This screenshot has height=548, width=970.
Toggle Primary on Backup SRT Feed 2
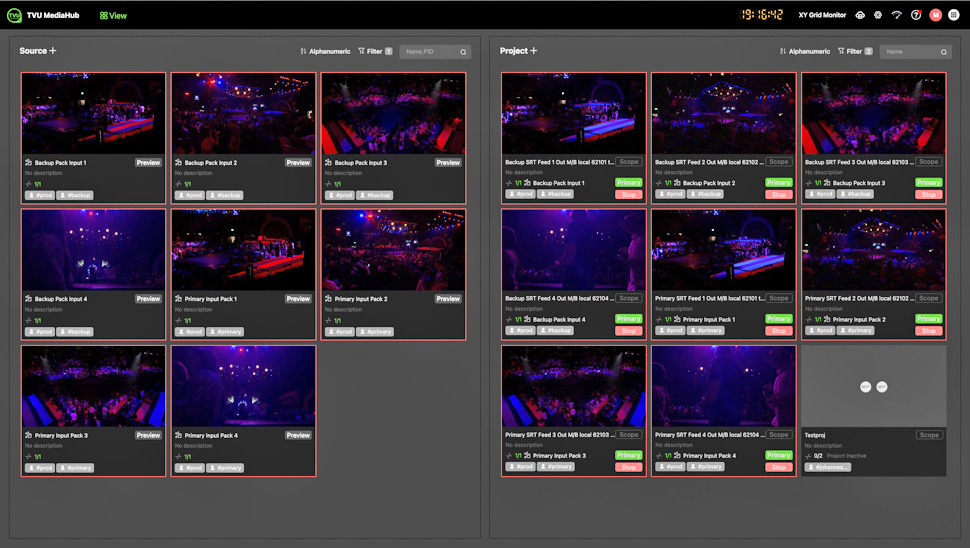779,182
